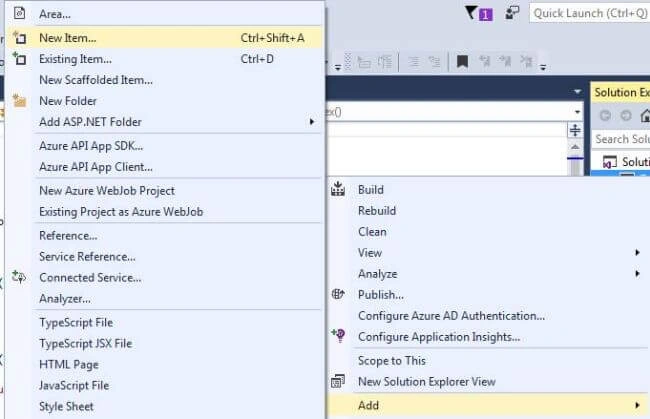Open Area option in the Add submenu

click(x=164, y=14)
